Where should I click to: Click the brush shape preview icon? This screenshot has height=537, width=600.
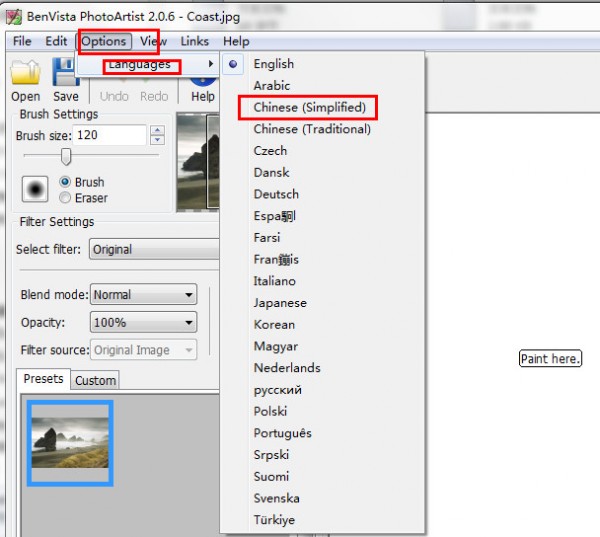(x=35, y=189)
